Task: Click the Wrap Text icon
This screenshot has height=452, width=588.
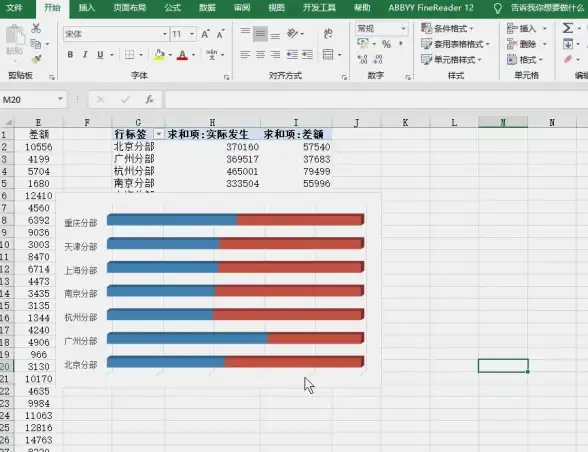Action: (328, 34)
